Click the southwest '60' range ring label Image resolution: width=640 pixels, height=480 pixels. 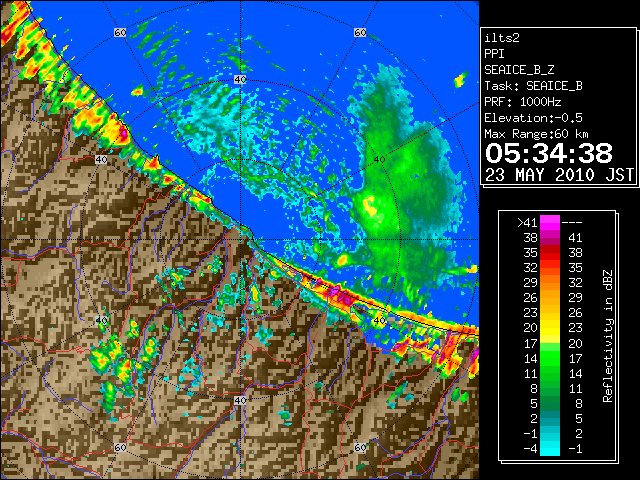click(x=120, y=447)
